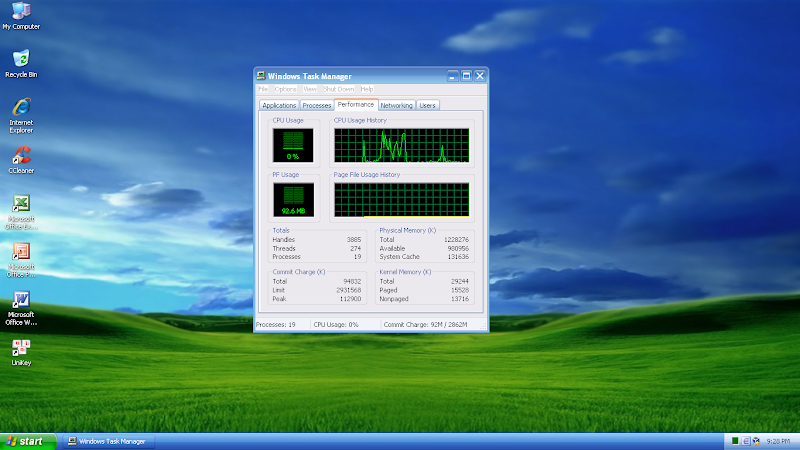Viewport: 800px width, 450px height.
Task: Open the Shut Down menu
Action: (339, 89)
